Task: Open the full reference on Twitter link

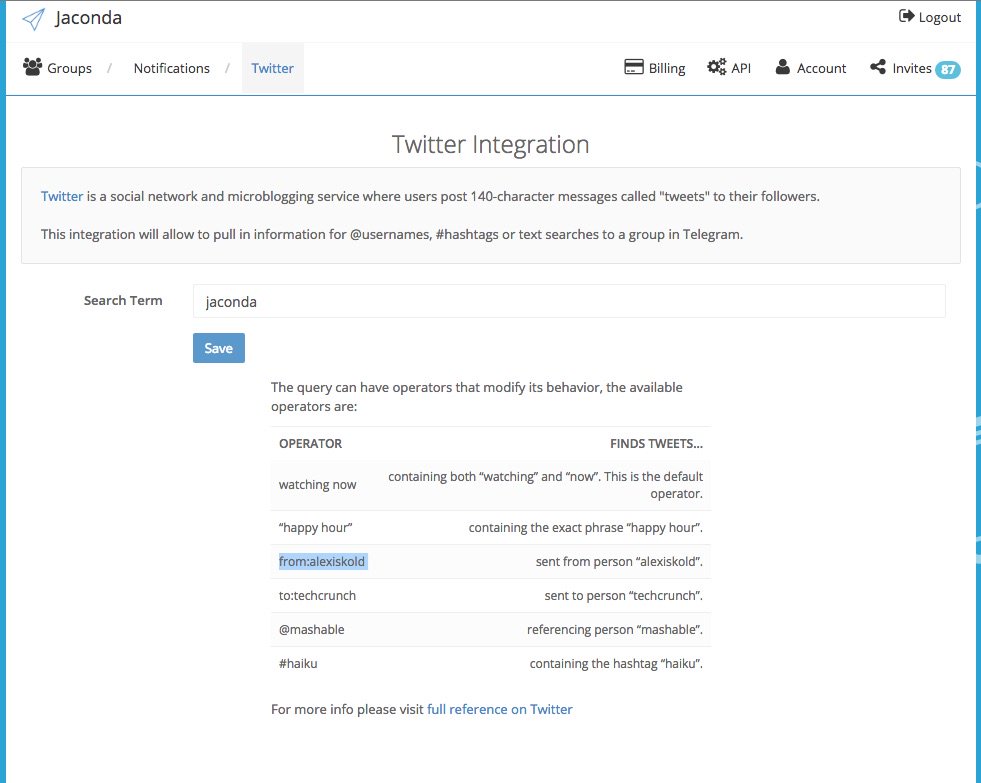Action: click(499, 709)
